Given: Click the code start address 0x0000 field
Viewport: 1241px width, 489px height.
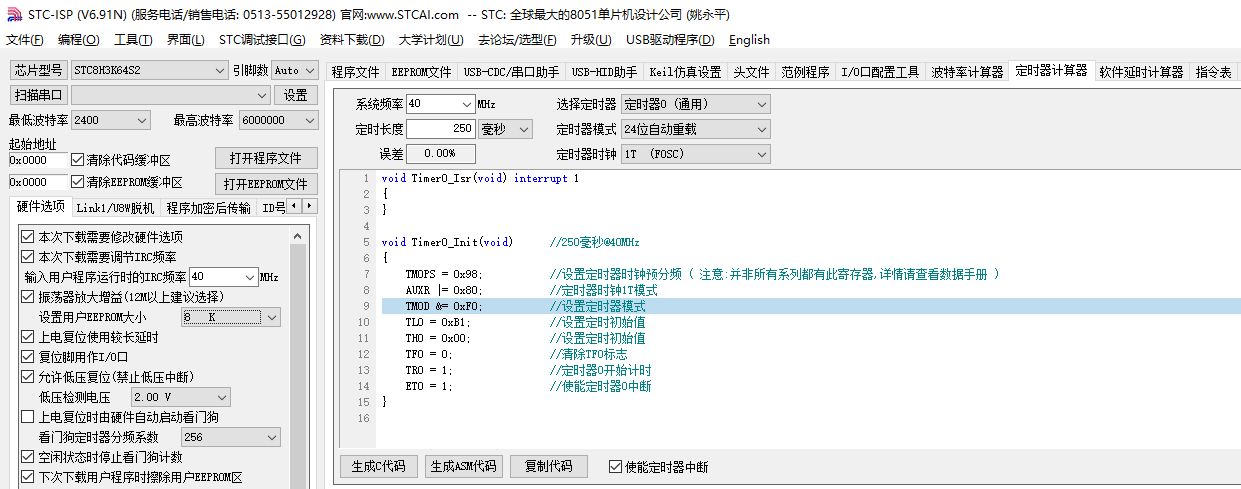Looking at the screenshot, I should [38, 160].
